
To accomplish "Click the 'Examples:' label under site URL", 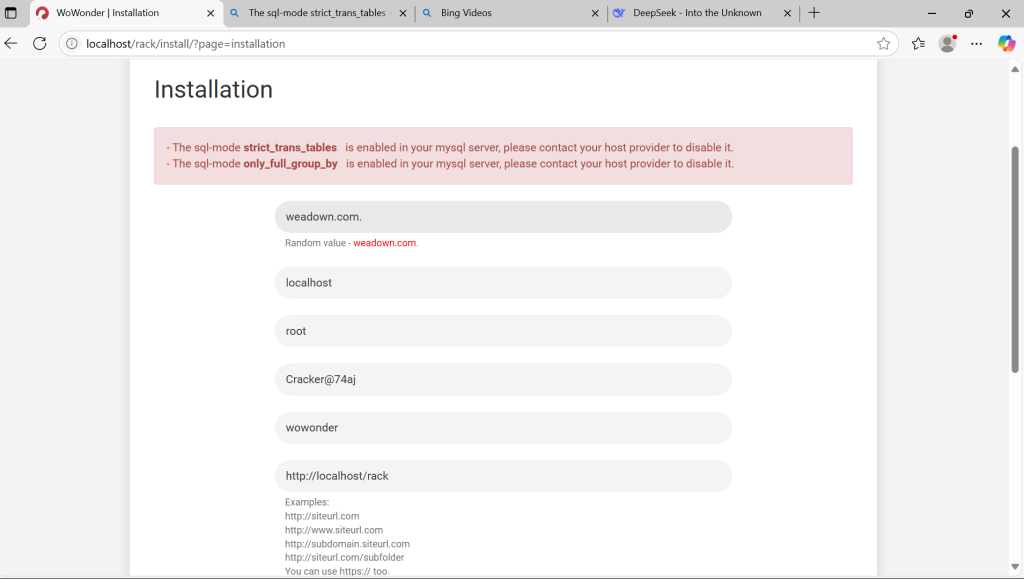I will 307,502.
